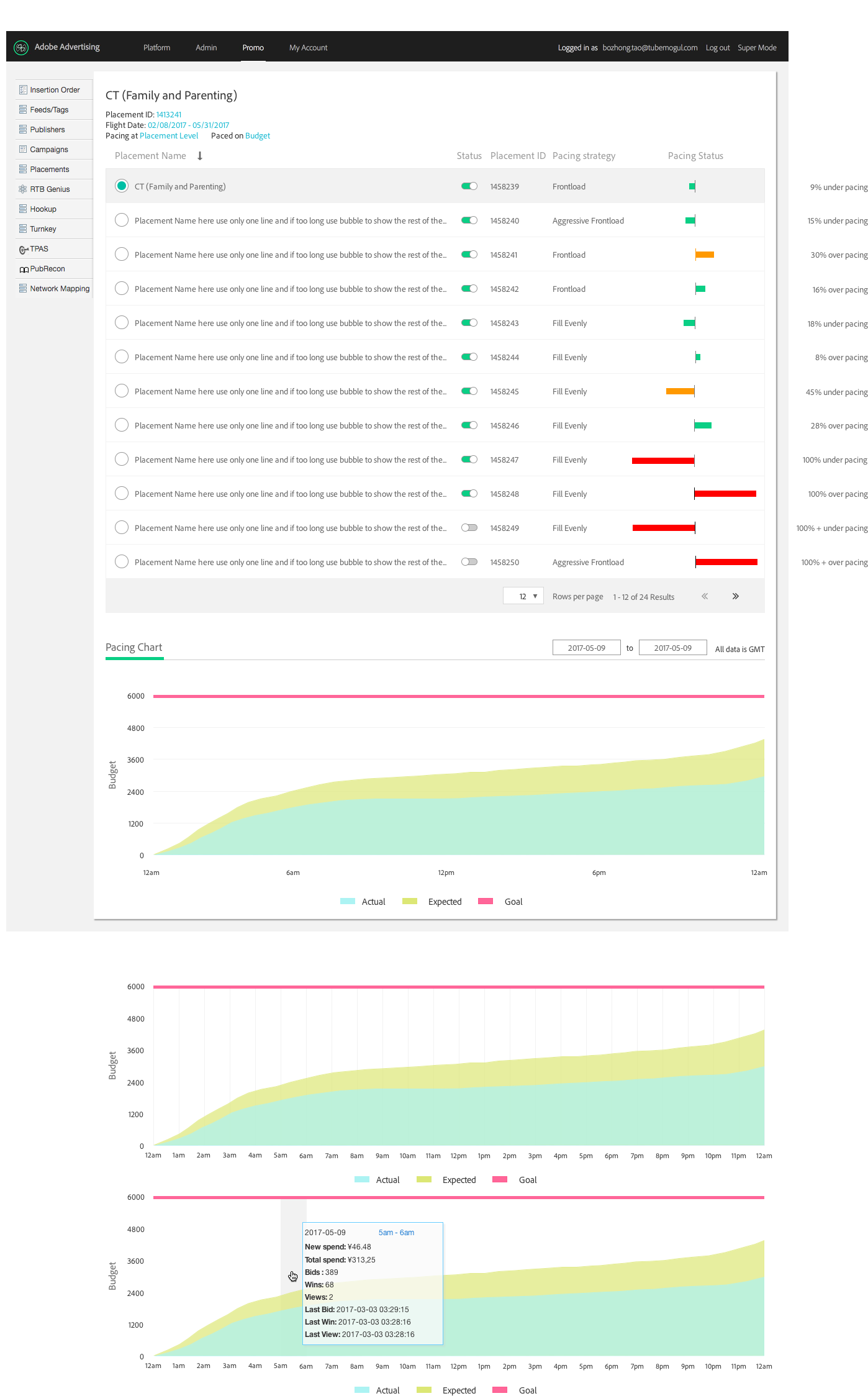Viewport: 868px width, 1396px height.
Task: Enable status switch for placement 1458249
Action: tap(469, 528)
